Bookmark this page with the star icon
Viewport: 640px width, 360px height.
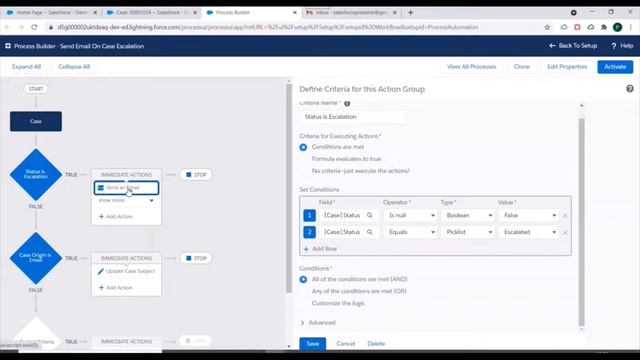[547, 27]
